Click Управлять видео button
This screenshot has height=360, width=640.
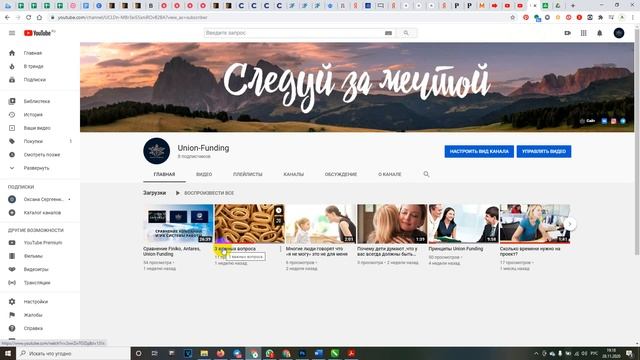click(544, 151)
